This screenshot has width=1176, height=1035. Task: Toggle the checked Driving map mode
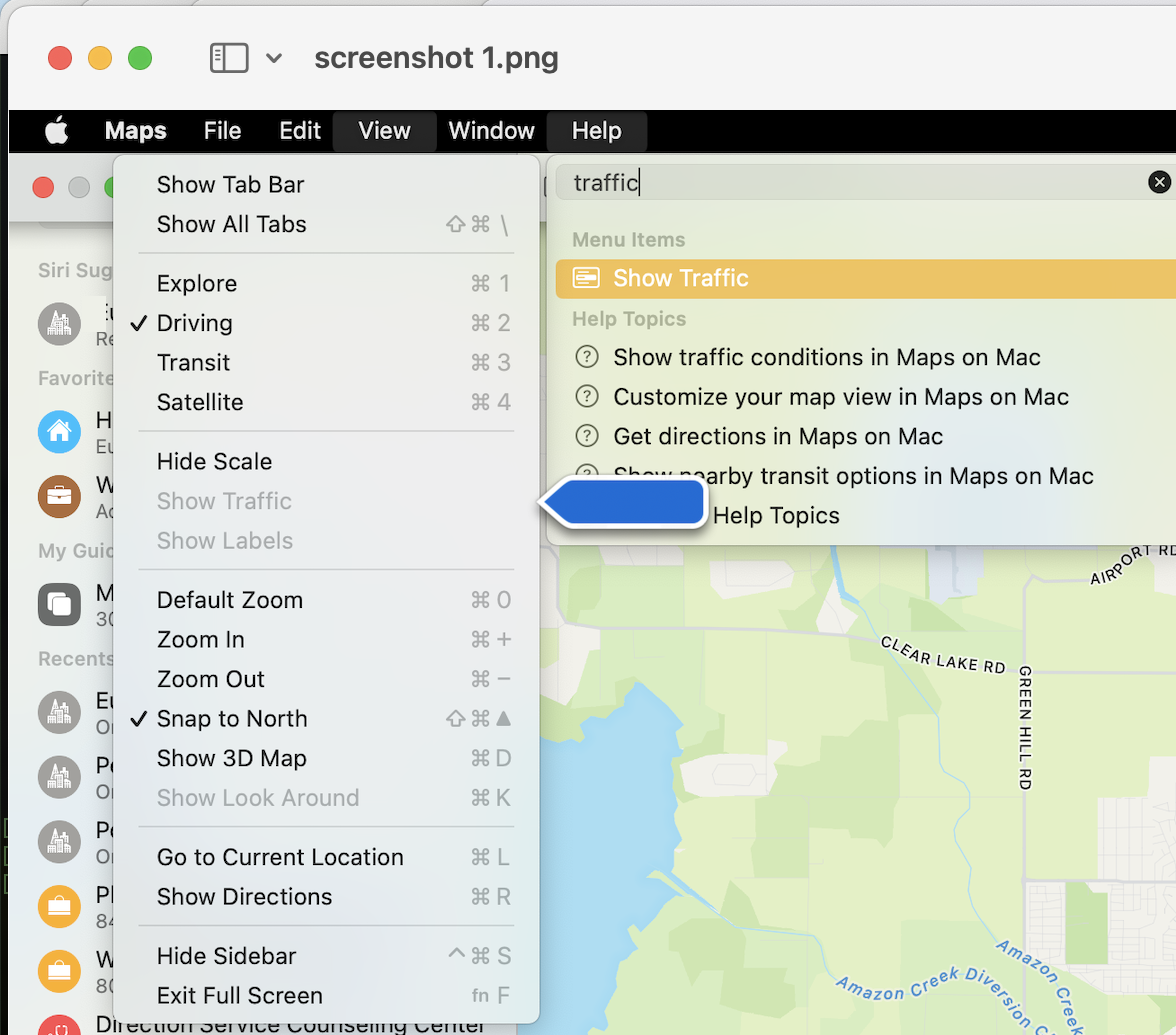(326, 323)
